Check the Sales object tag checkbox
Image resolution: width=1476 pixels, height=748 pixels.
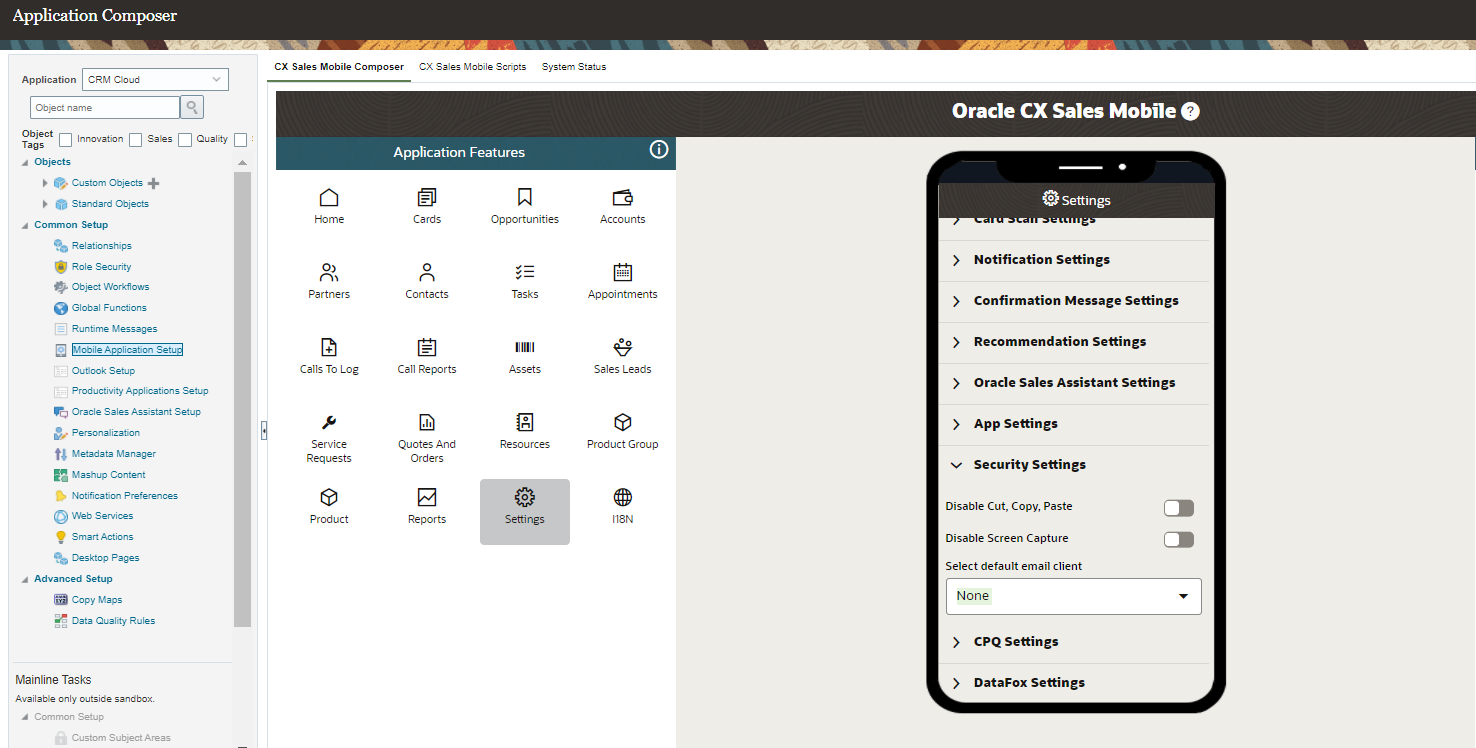(136, 140)
